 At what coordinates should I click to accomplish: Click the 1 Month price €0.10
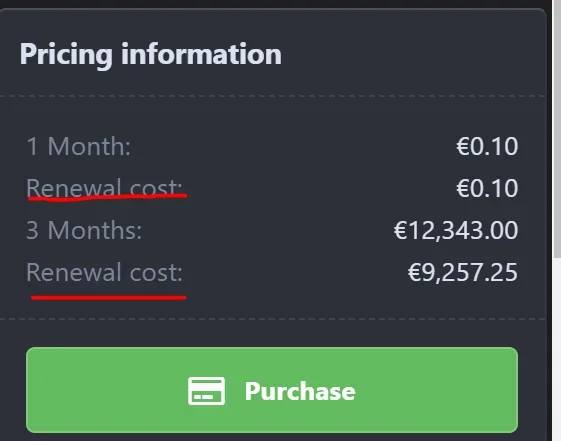(487, 146)
